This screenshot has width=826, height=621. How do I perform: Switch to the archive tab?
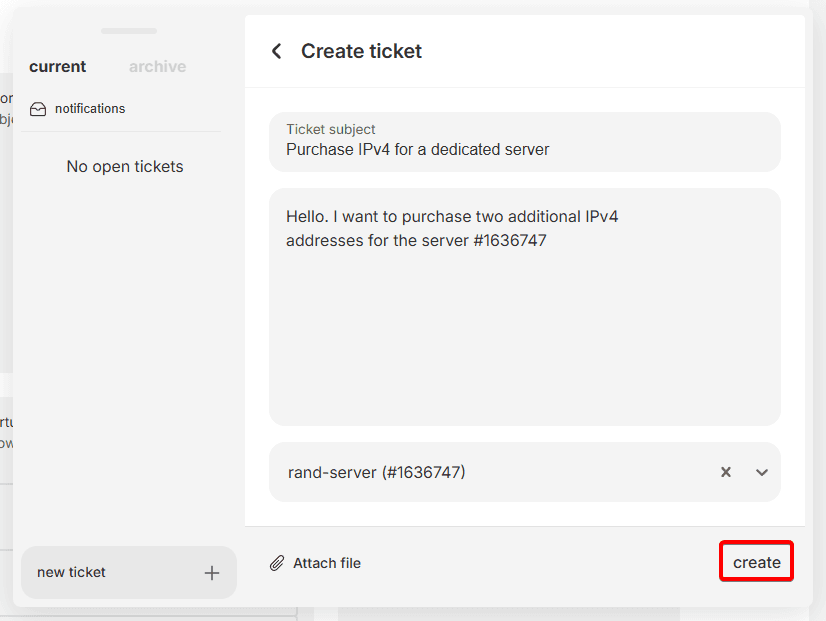click(x=157, y=67)
